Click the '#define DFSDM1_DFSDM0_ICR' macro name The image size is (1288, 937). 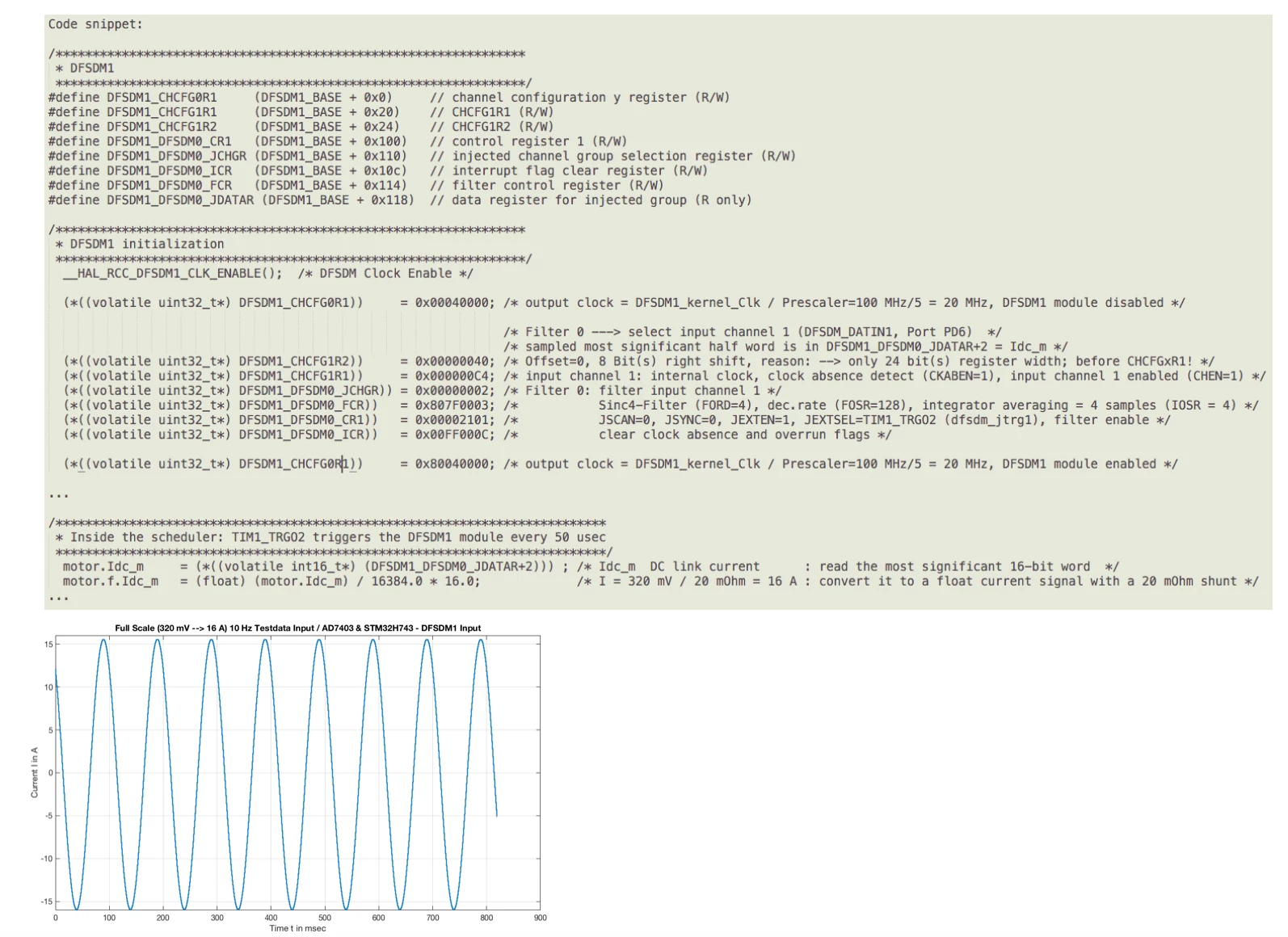pyautogui.click(x=140, y=171)
